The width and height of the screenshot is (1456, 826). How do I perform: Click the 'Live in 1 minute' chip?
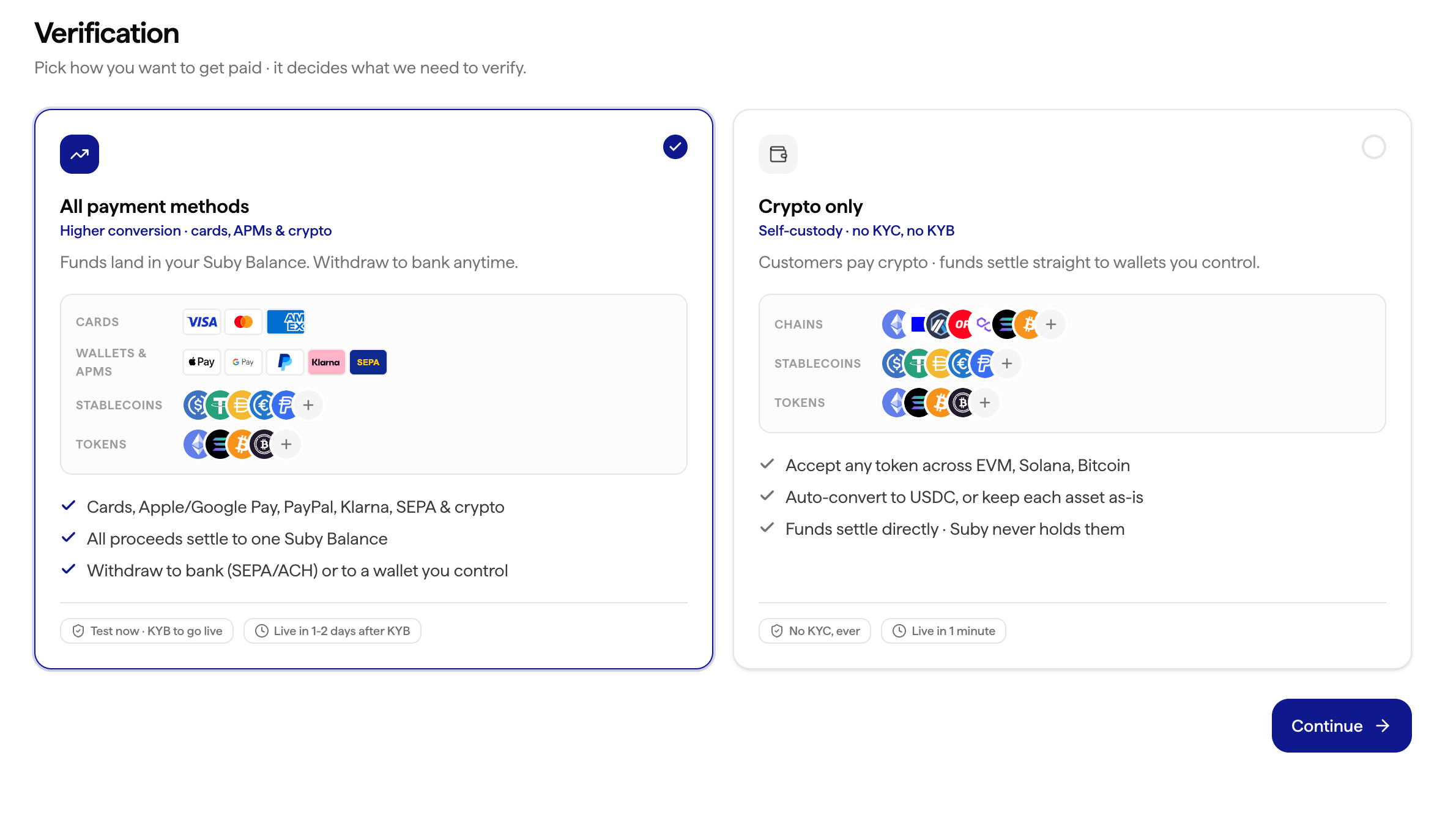943,631
